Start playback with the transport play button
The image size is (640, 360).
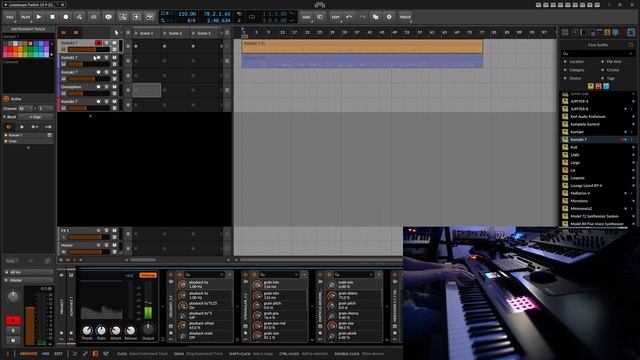coord(39,17)
